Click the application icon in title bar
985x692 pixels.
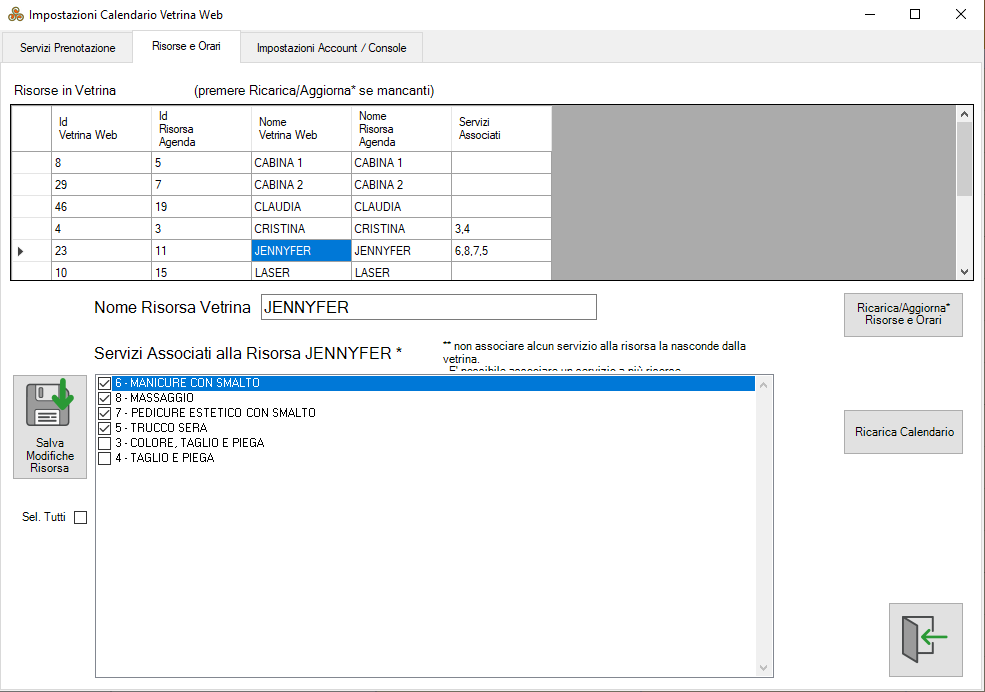pyautogui.click(x=15, y=15)
